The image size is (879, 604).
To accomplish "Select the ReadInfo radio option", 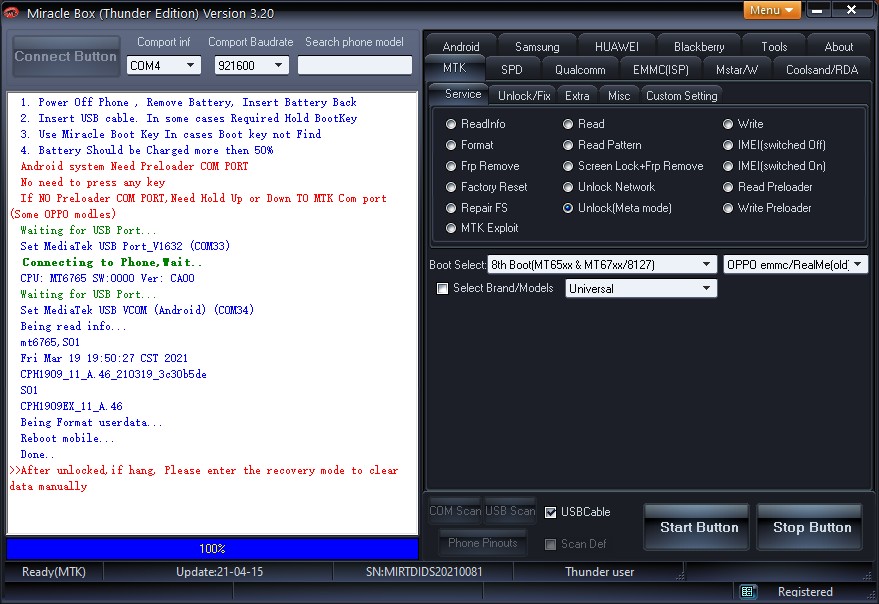I will click(475, 123).
